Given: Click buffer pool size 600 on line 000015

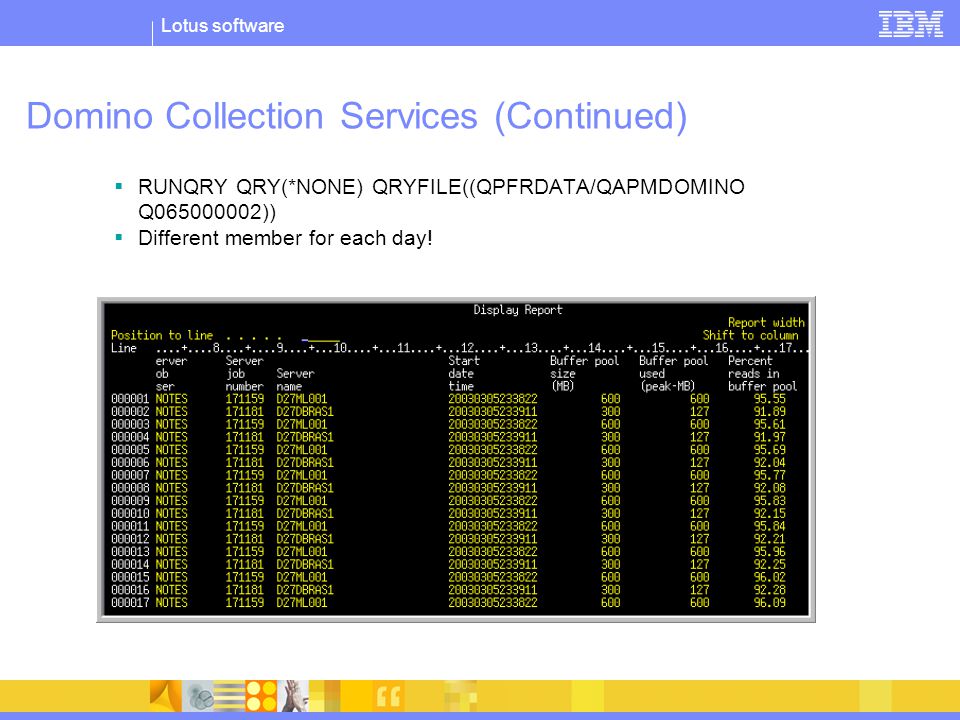Looking at the screenshot, I should (610, 577).
